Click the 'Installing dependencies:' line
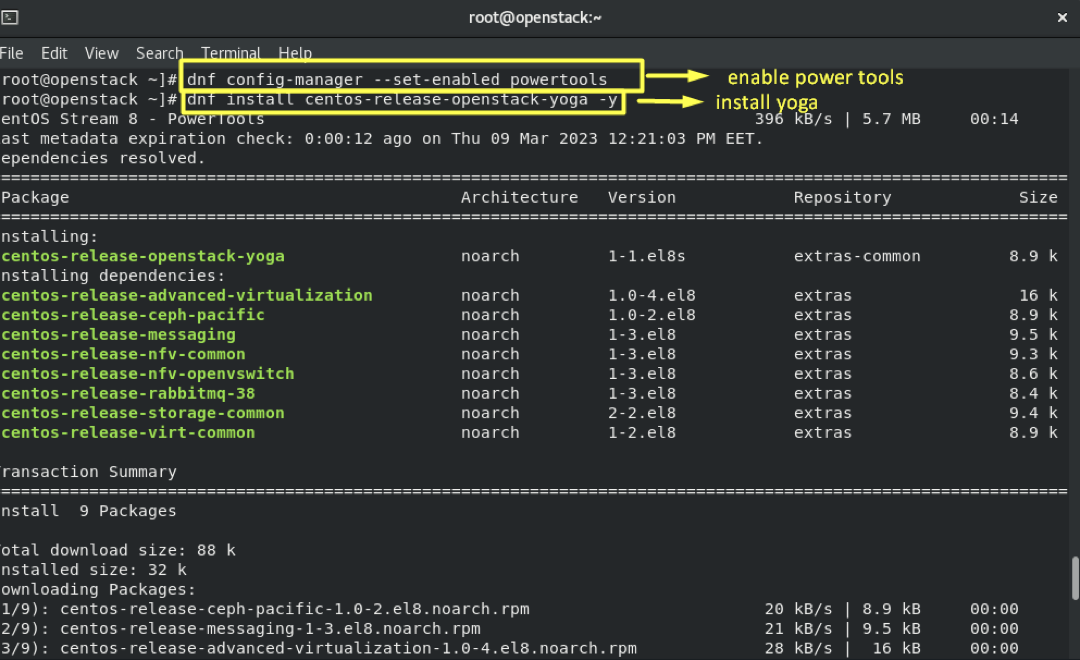Viewport: 1080px width, 660px height. (x=113, y=276)
